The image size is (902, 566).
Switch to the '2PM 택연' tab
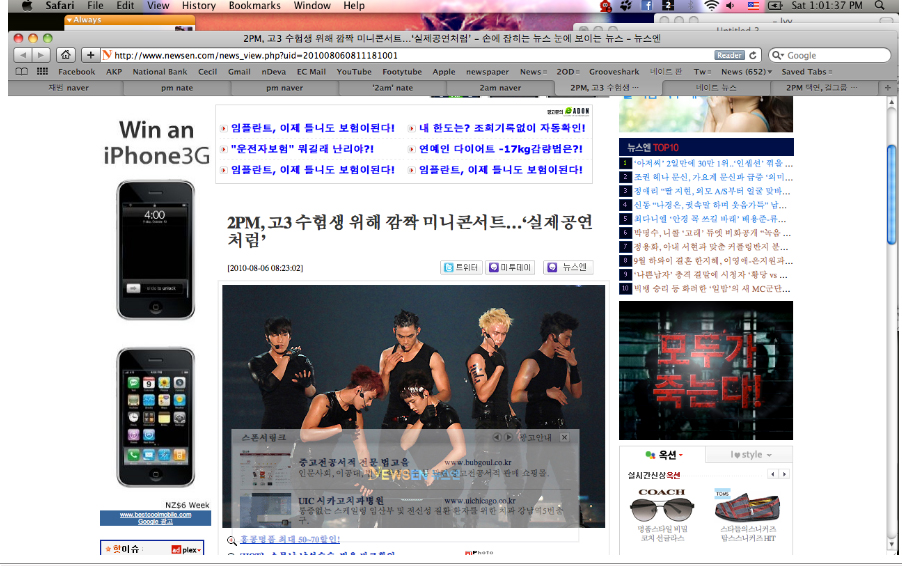tap(824, 88)
